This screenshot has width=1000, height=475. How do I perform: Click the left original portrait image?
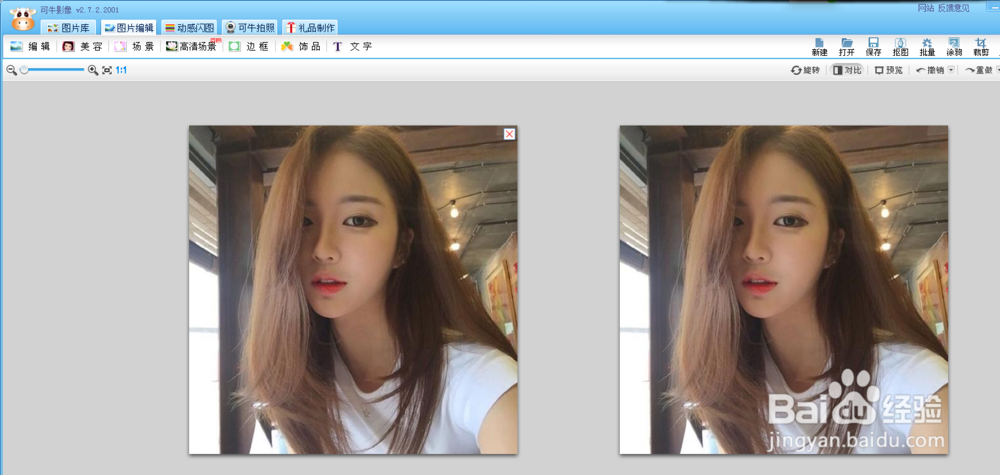[x=353, y=289]
